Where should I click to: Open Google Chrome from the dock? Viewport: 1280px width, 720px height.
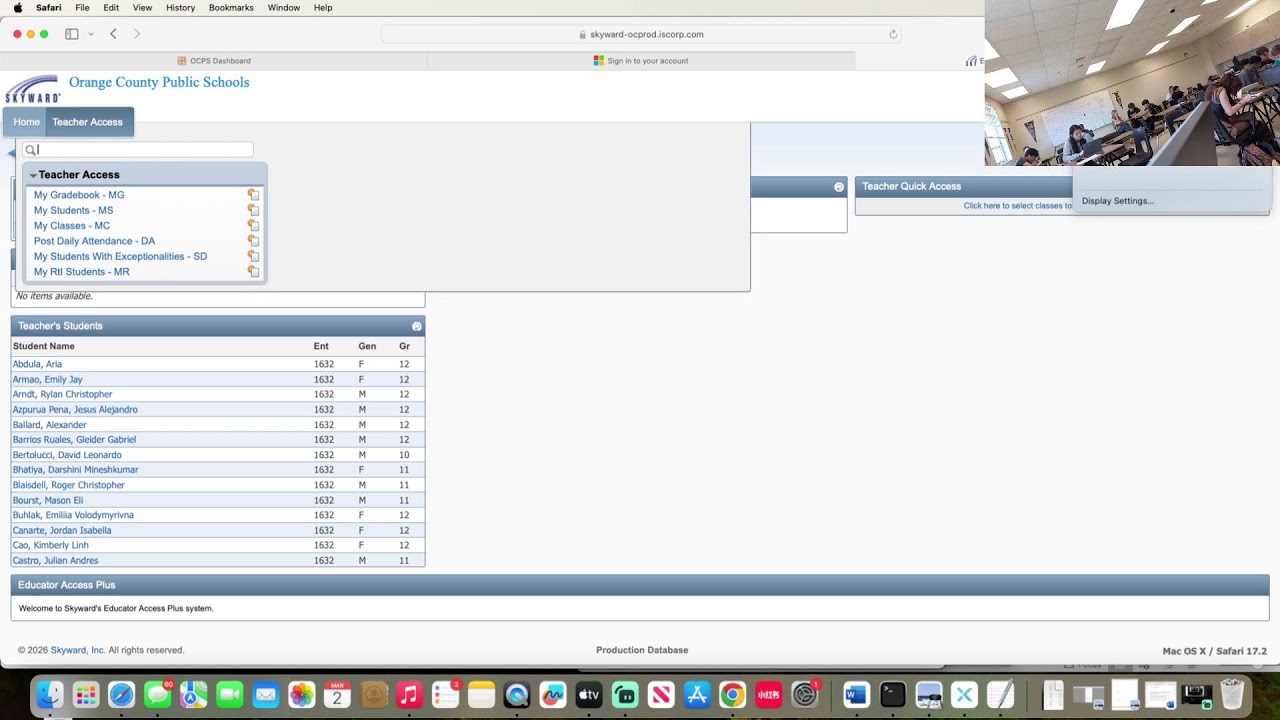[733, 694]
